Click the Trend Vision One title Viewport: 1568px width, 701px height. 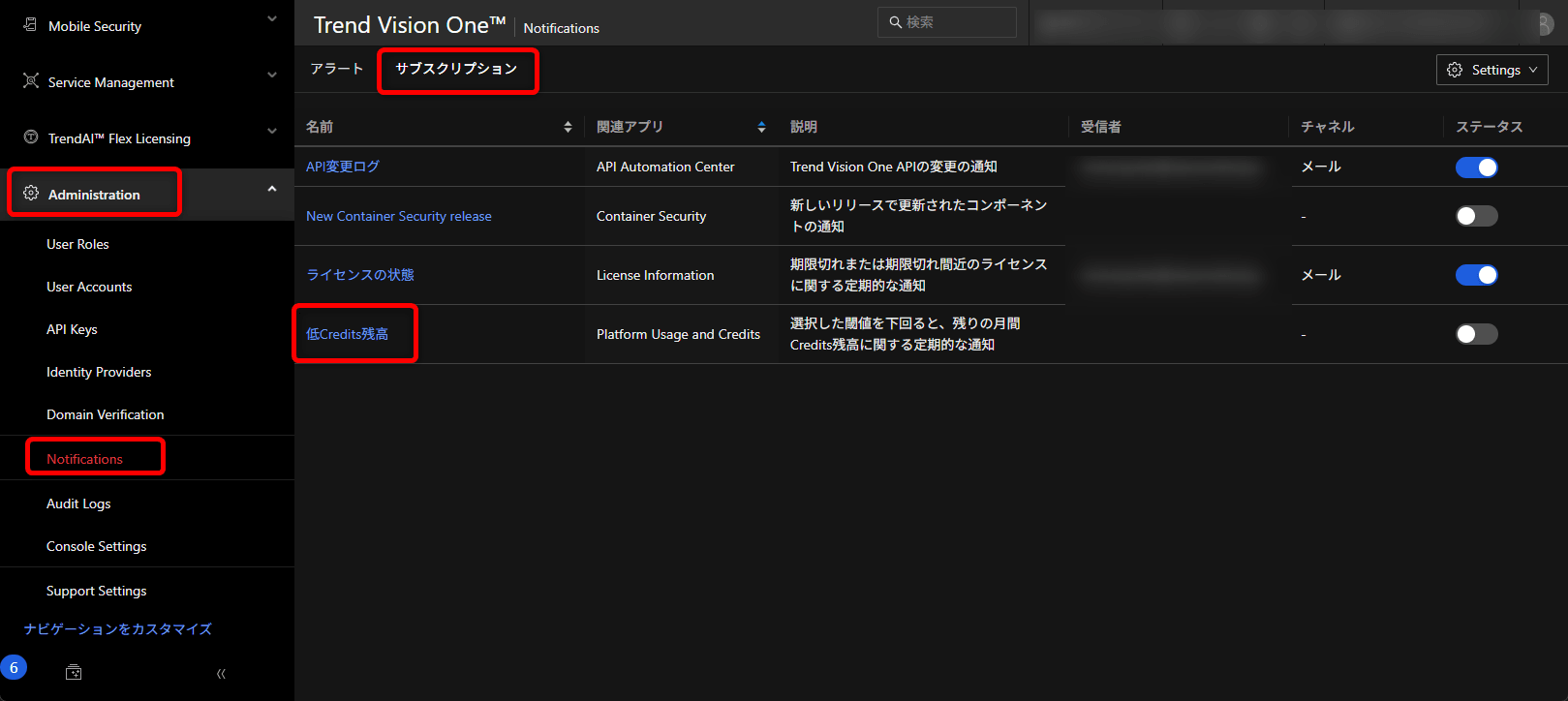pyautogui.click(x=410, y=25)
